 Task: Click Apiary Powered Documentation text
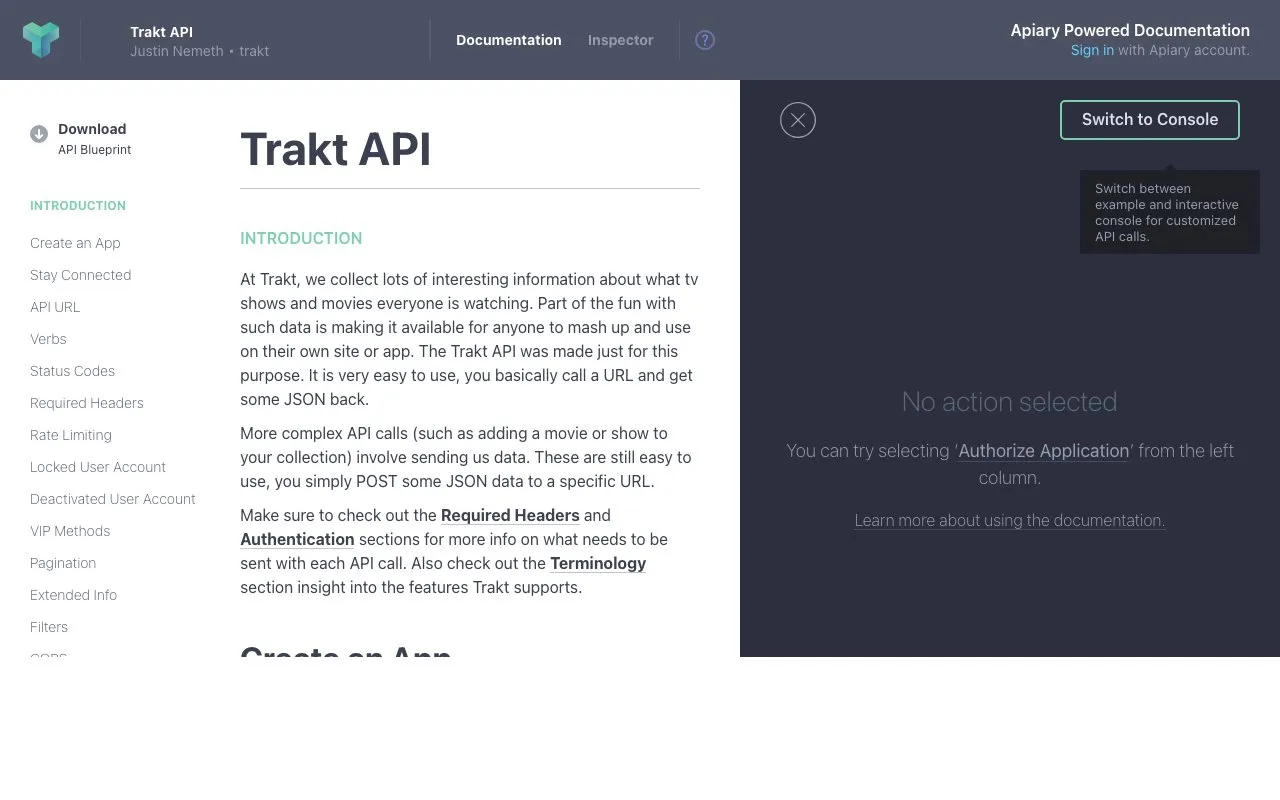click(1130, 30)
